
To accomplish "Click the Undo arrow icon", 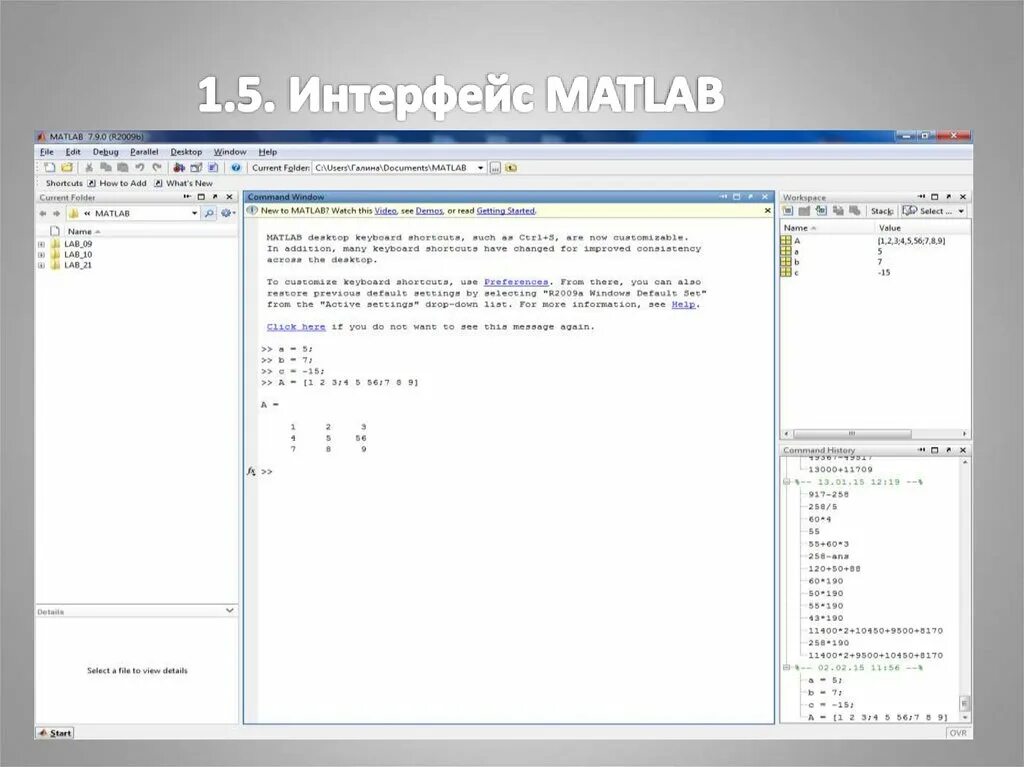I will (139, 168).
